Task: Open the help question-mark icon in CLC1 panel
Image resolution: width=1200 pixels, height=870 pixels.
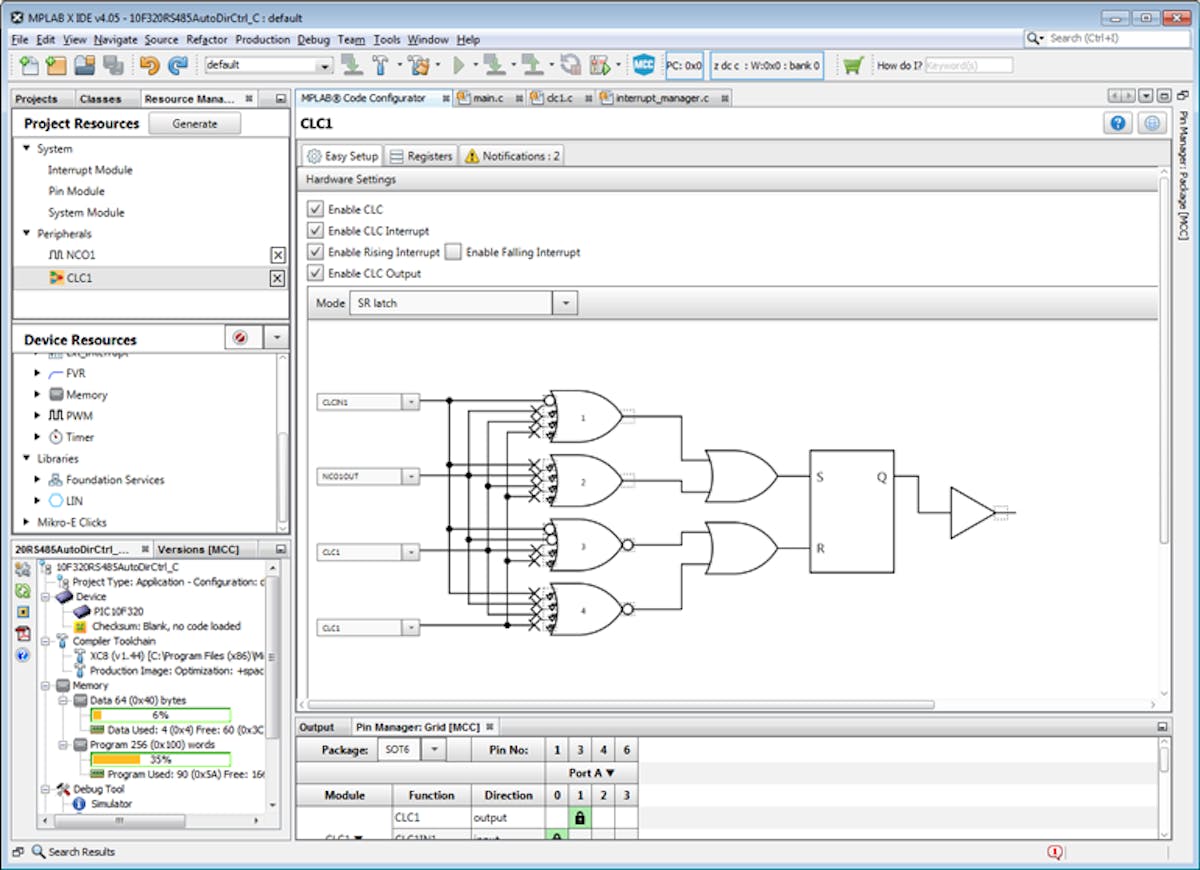Action: 1117,123
